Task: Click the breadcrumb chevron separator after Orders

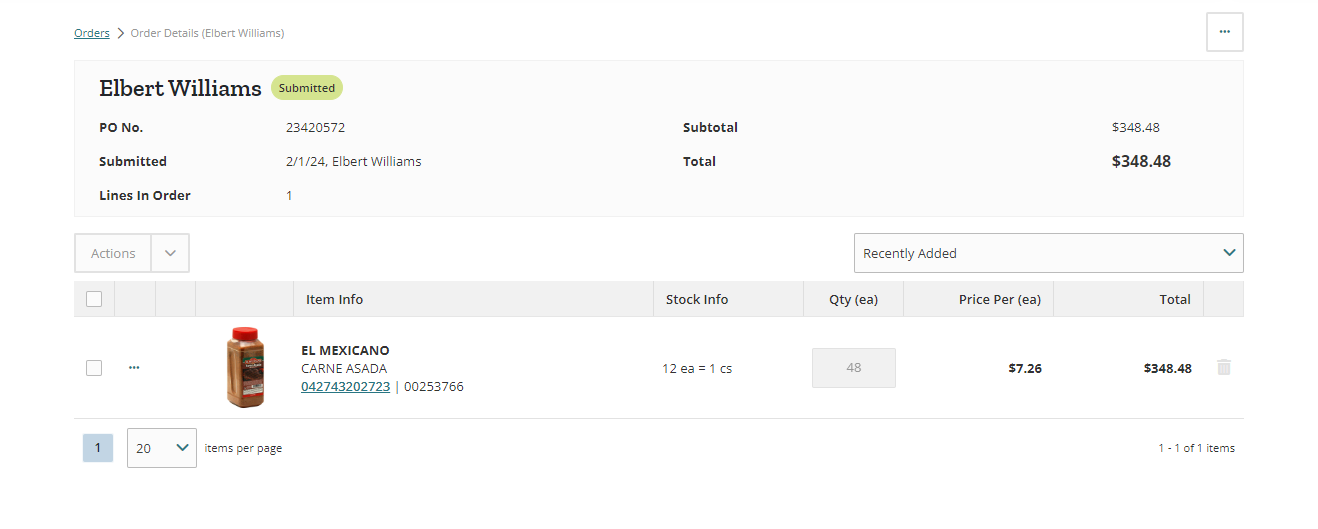Action: click(x=120, y=33)
